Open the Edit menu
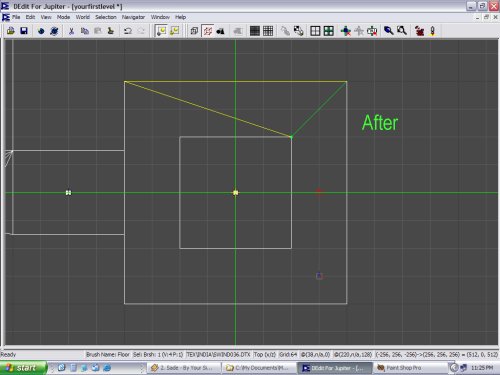Screen dimensions: 500x375 [x=30, y=17]
